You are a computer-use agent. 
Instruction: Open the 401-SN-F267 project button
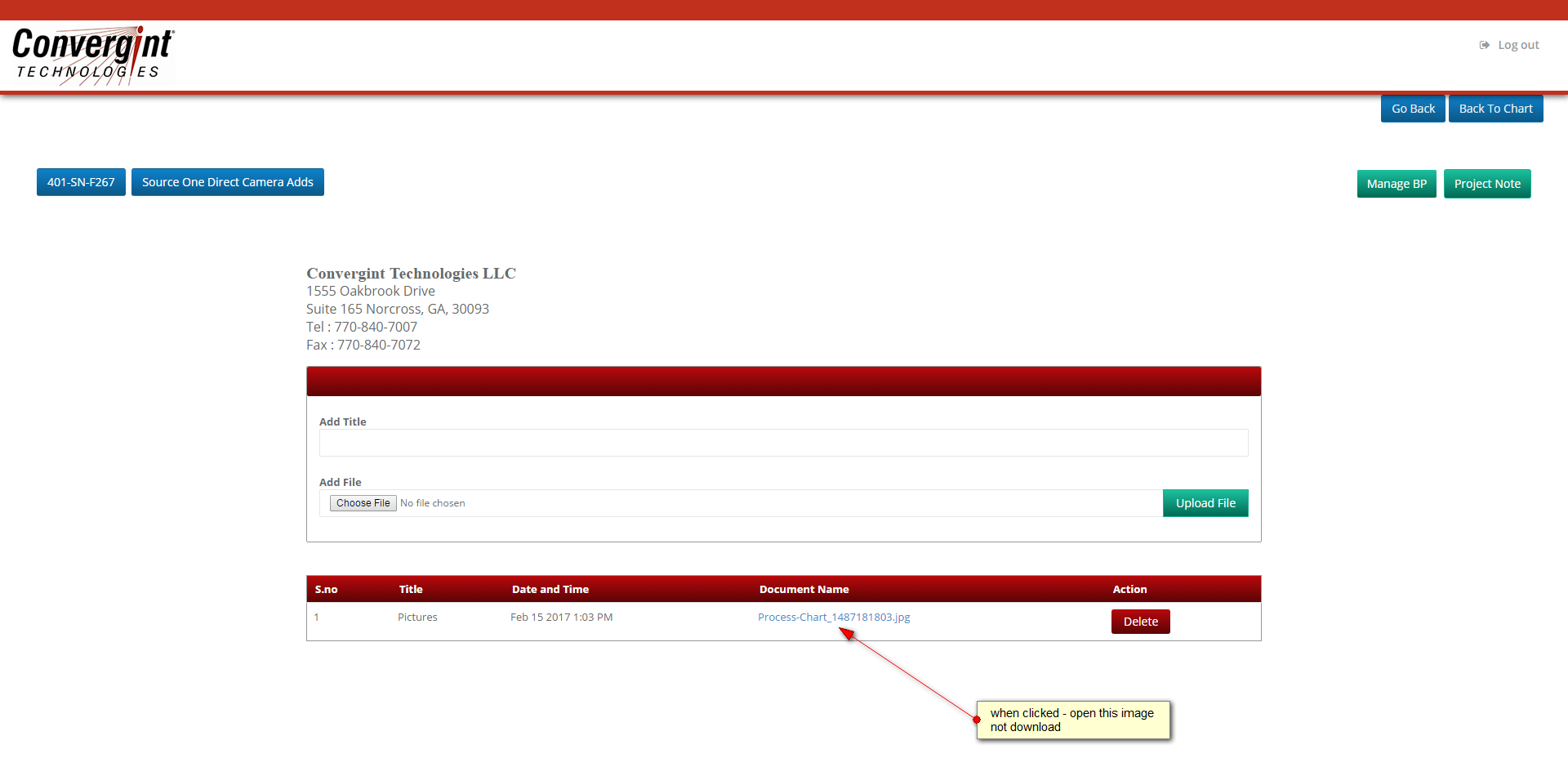coord(81,182)
